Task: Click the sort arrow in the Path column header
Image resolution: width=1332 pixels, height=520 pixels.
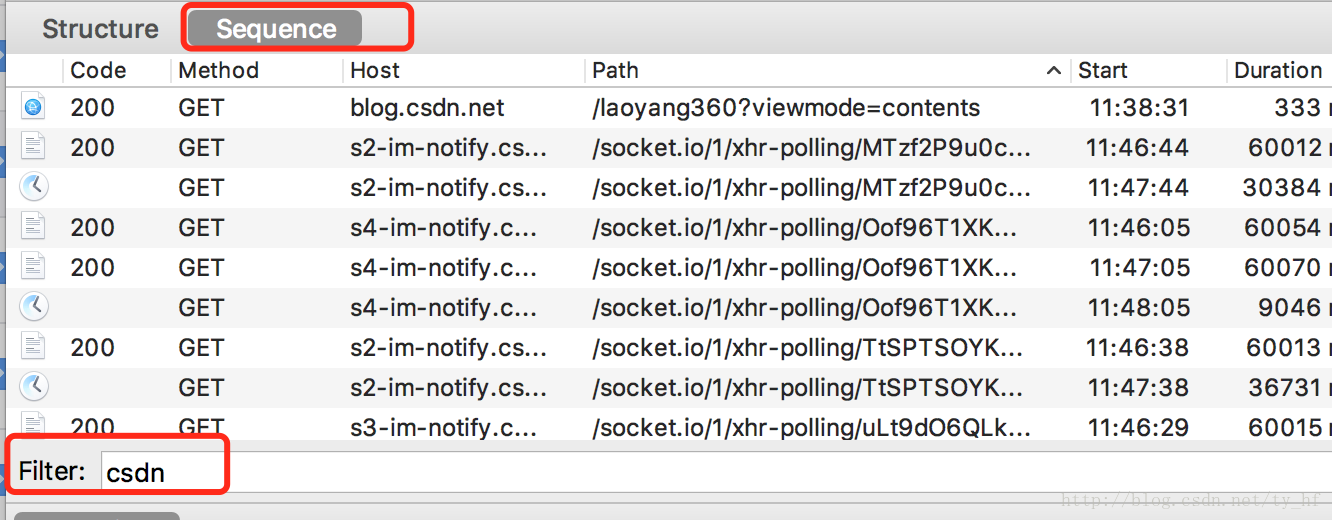Action: [x=1053, y=71]
